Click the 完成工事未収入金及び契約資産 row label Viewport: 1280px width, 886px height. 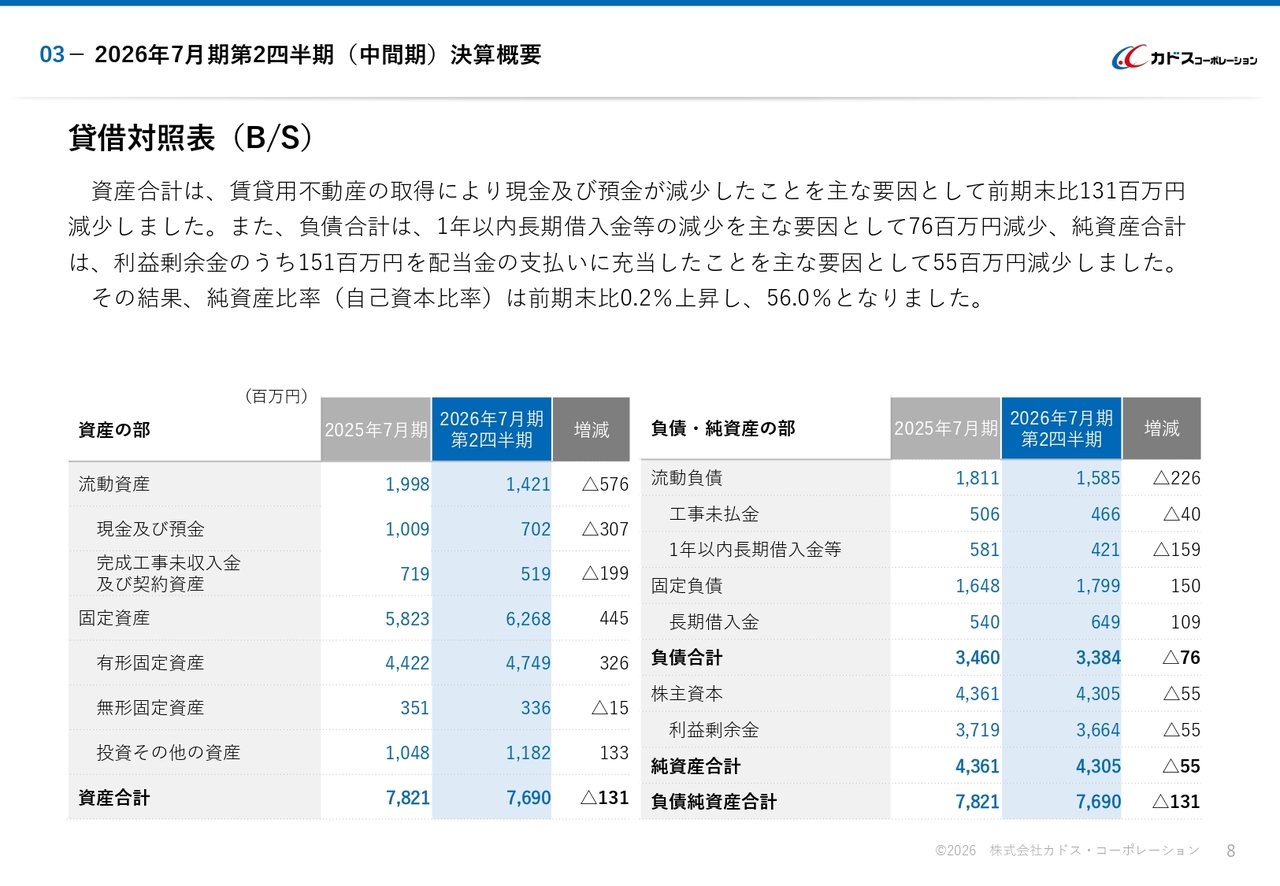point(168,573)
